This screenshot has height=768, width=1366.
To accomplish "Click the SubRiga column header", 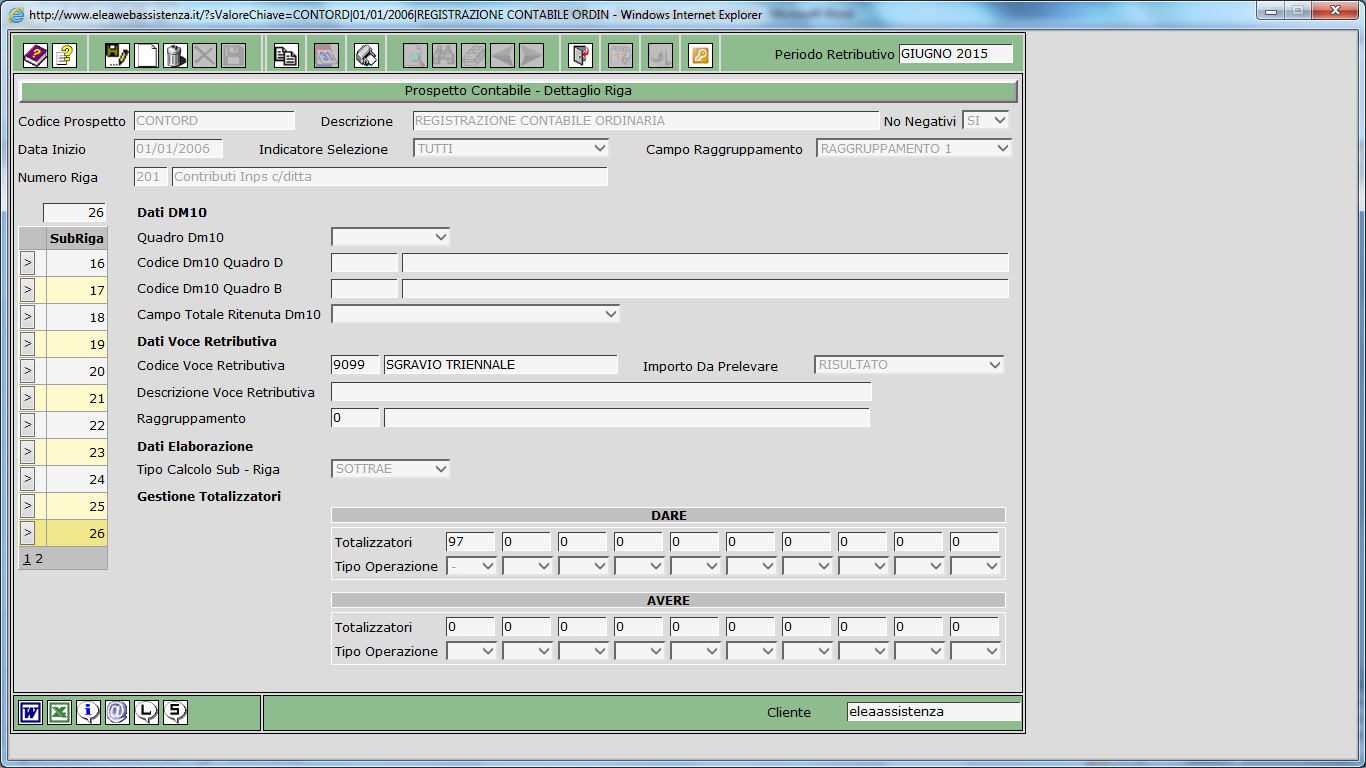I will [x=77, y=239].
